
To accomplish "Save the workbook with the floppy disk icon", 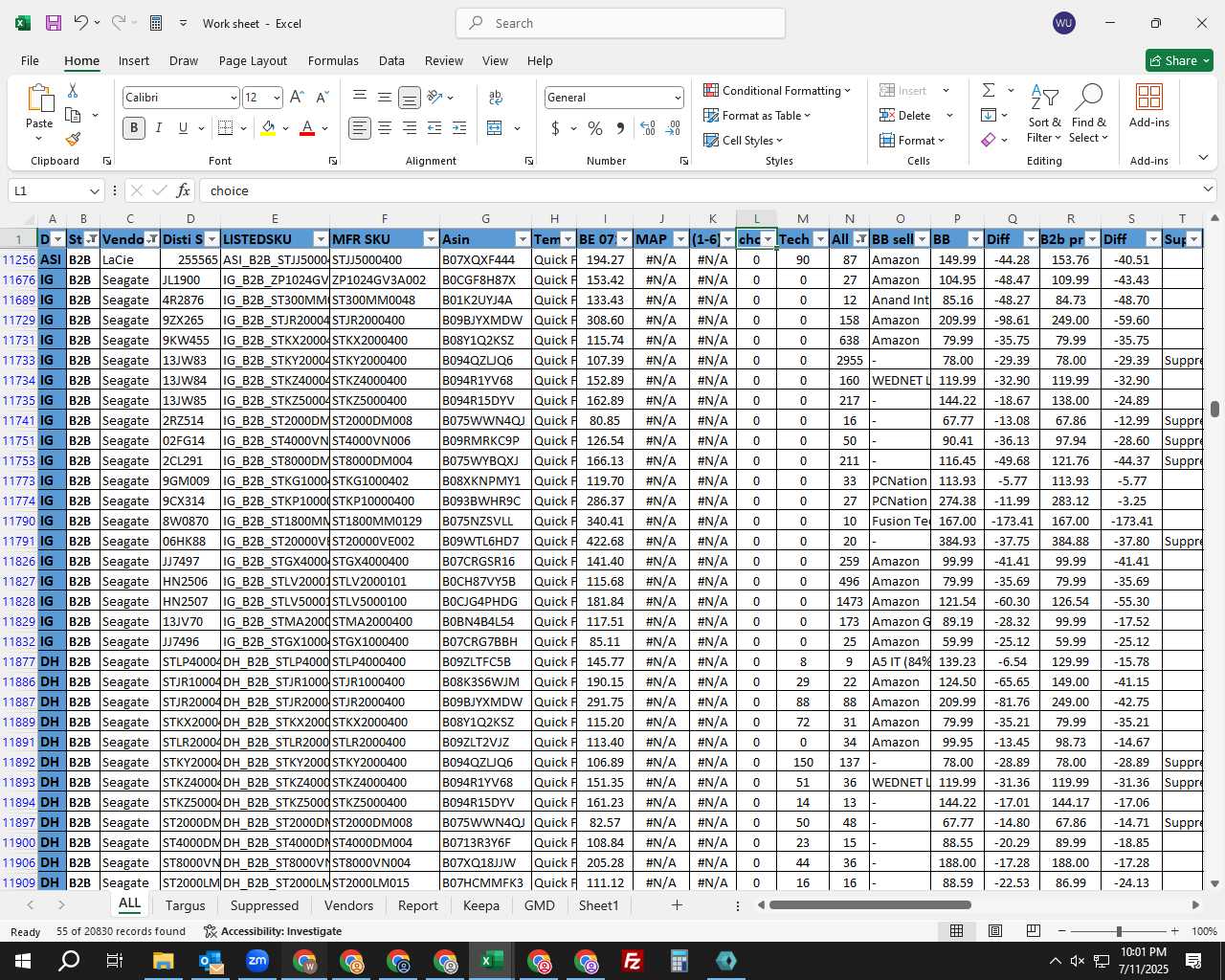I will pos(54,23).
